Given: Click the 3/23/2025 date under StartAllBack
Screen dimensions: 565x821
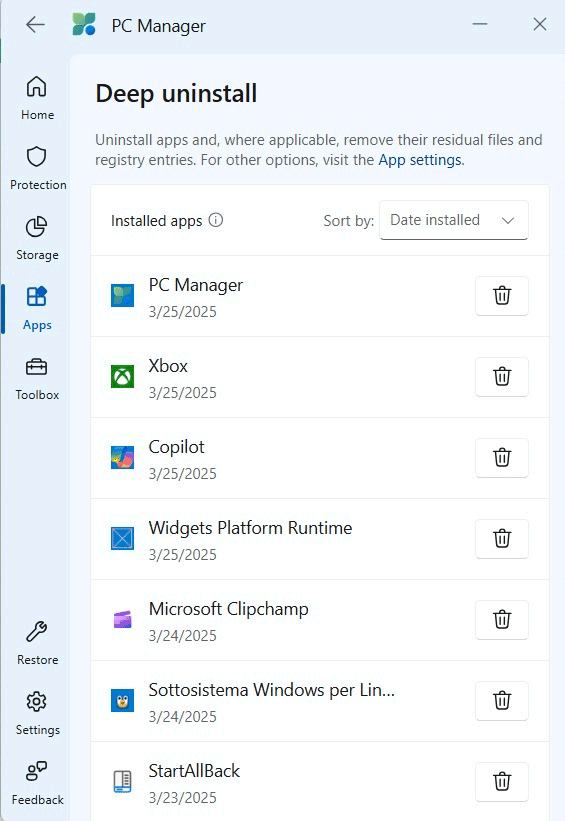Looking at the screenshot, I should [183, 797].
